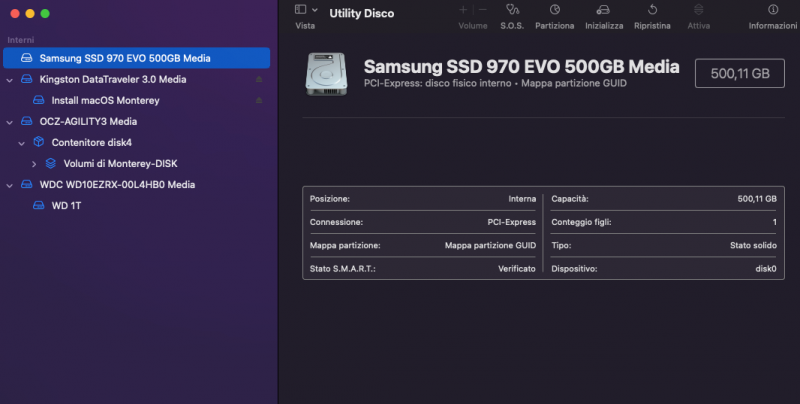
Task: Click the 500,11 GB capacity box
Action: (739, 73)
